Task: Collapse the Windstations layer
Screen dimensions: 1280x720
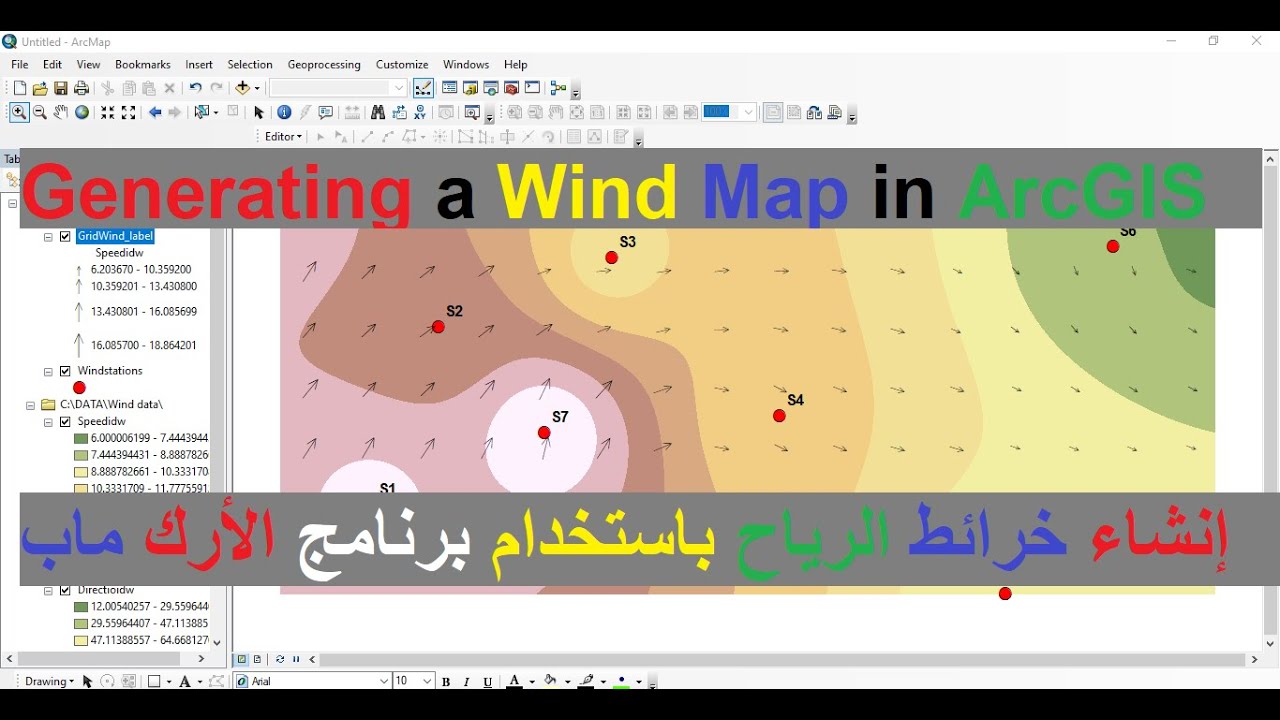Action: click(x=48, y=372)
